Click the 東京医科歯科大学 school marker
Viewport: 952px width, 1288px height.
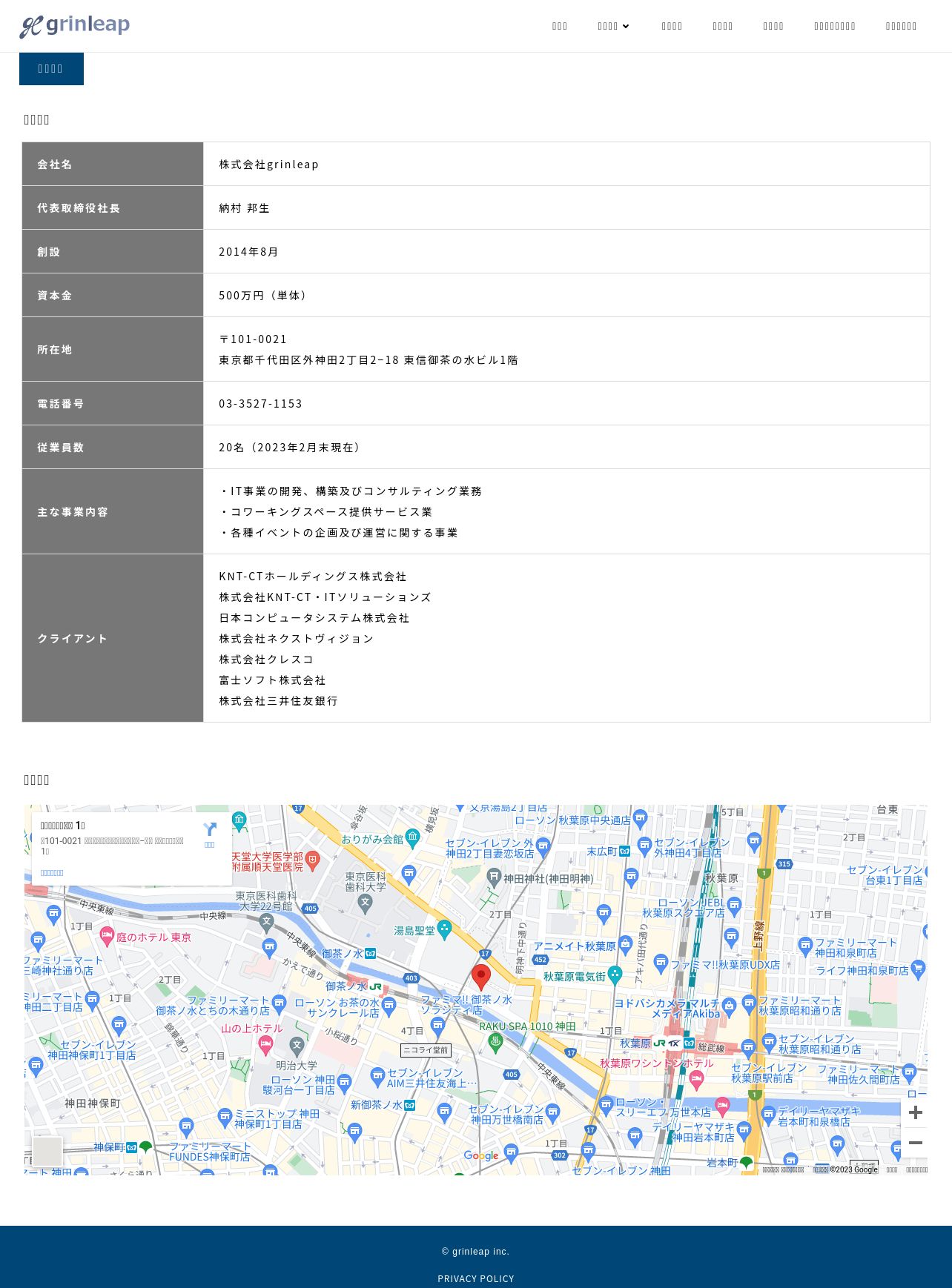click(x=364, y=903)
